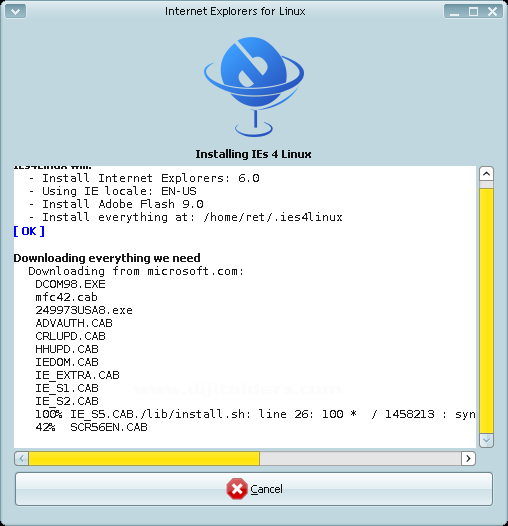Select the CRLUPD.CAB line
This screenshot has height=526, width=508.
70,336
